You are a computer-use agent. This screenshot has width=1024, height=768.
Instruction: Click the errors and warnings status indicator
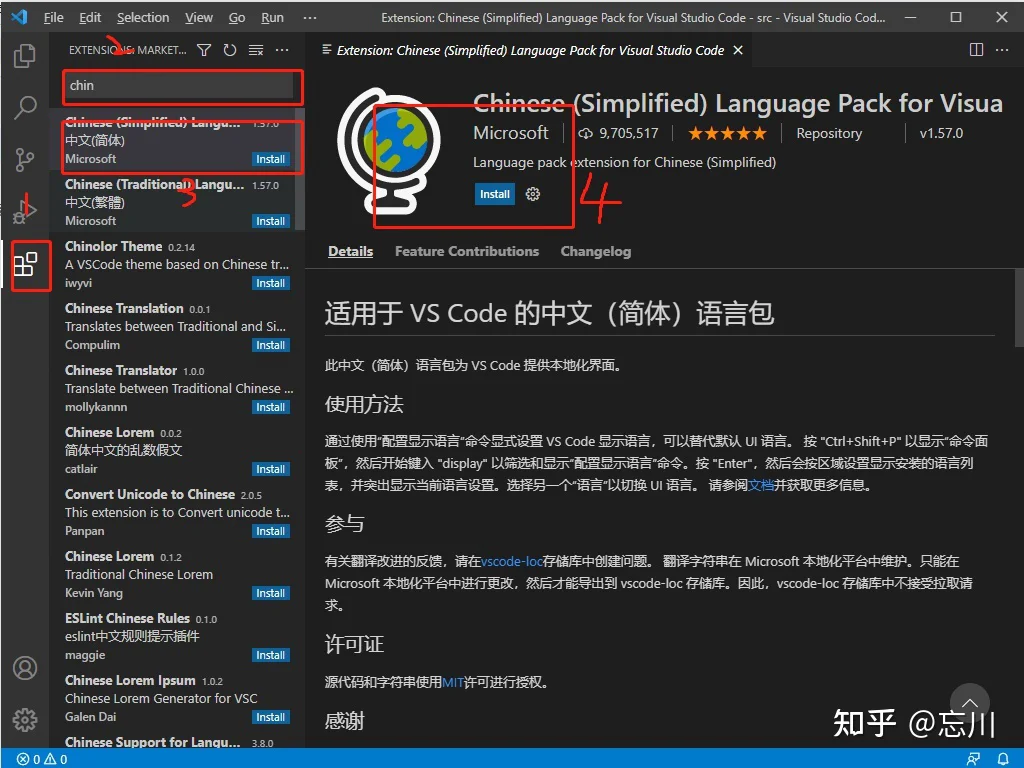(42, 759)
